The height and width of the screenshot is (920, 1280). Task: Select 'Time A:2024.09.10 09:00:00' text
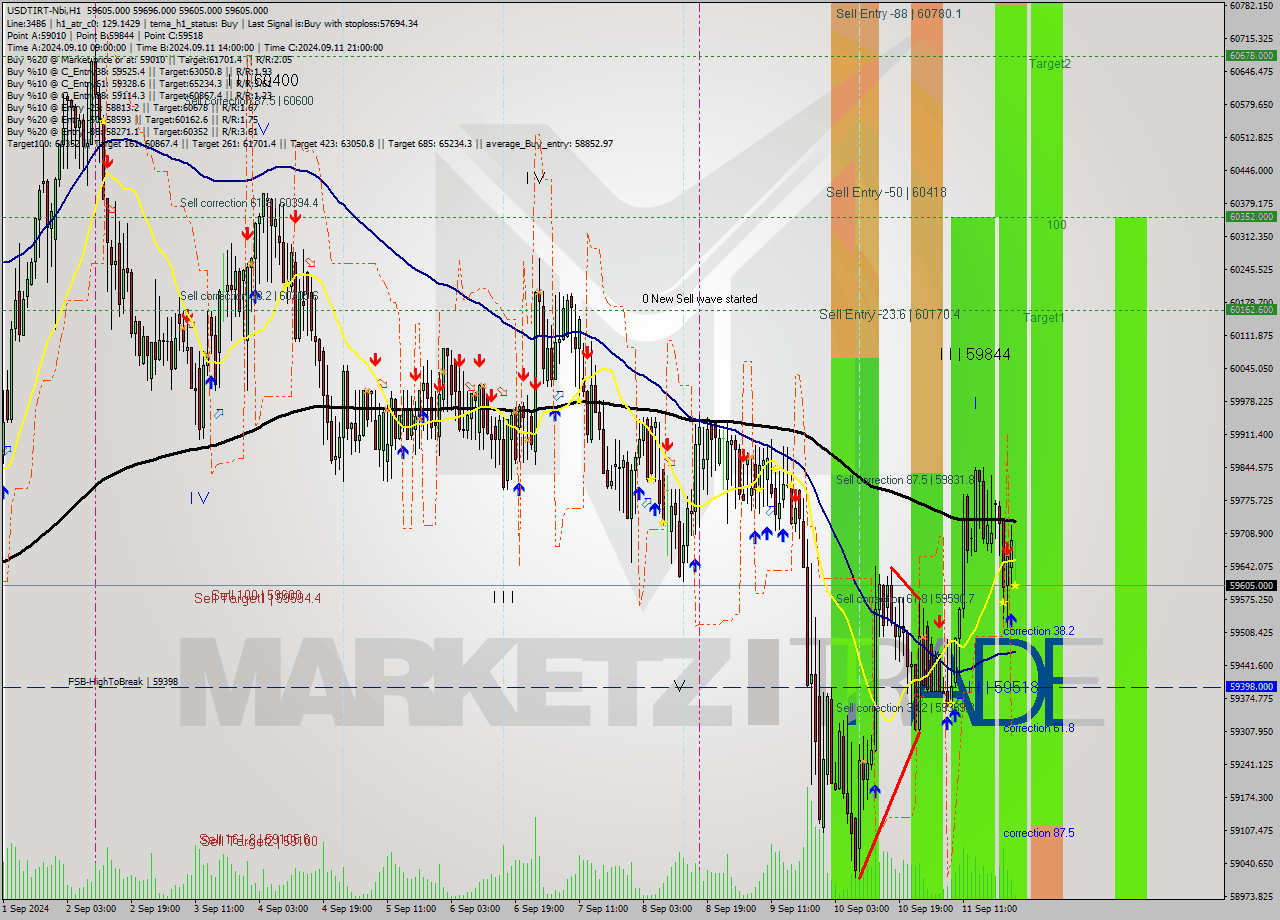point(66,47)
